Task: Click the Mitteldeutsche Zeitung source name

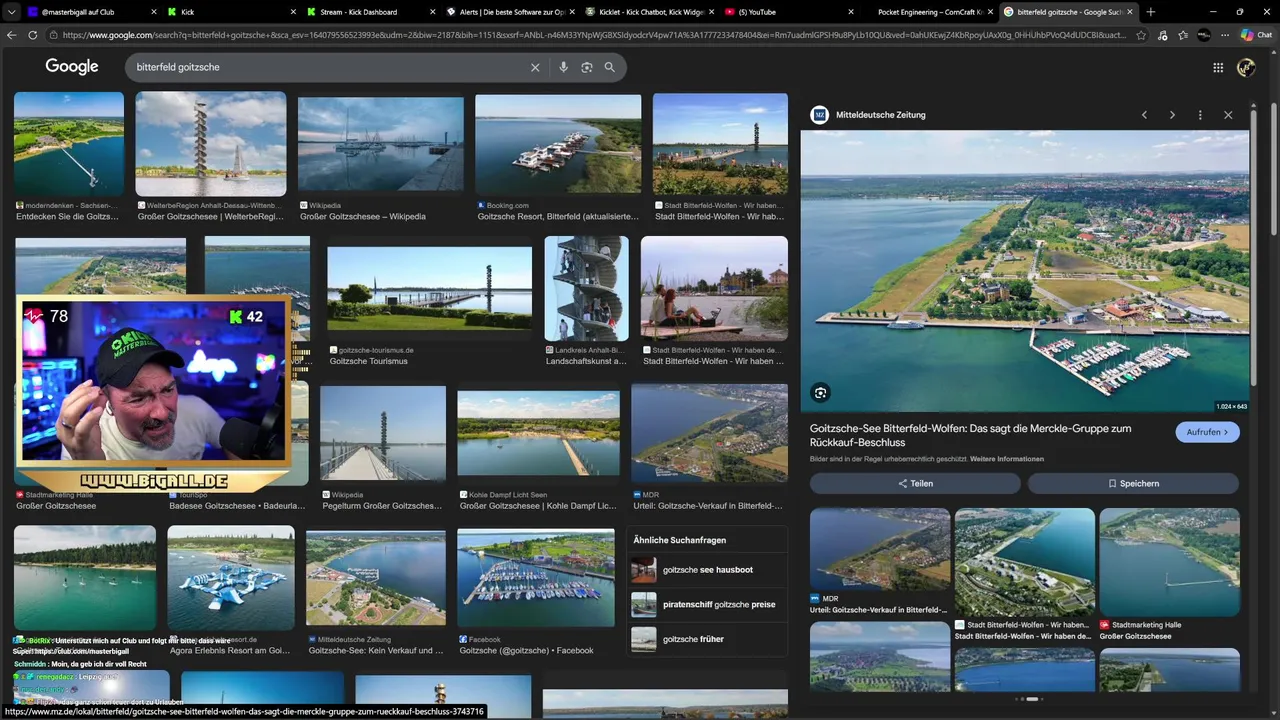Action: 880,115
